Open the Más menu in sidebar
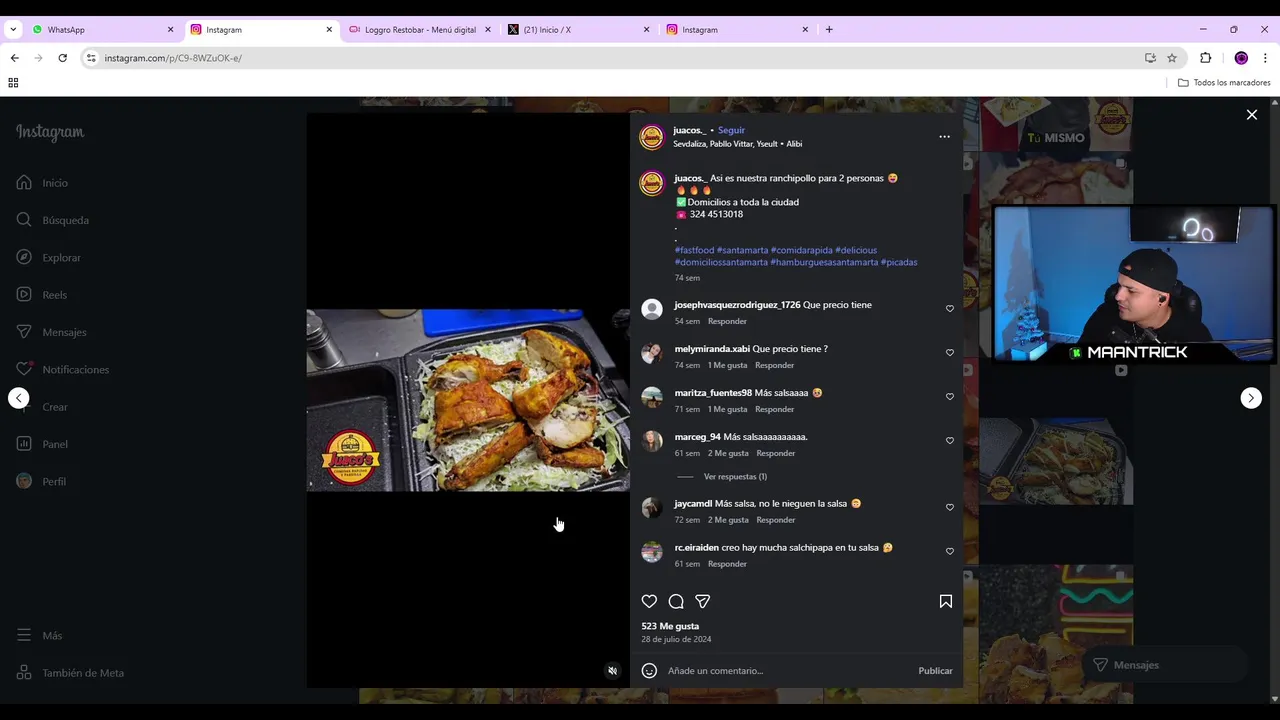This screenshot has width=1280, height=720. point(39,636)
